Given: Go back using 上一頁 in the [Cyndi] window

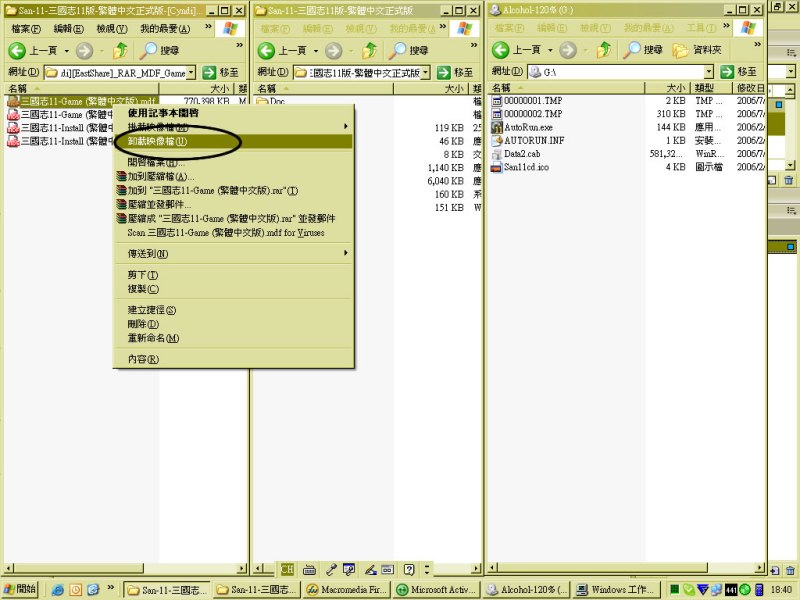Looking at the screenshot, I should click(32, 50).
